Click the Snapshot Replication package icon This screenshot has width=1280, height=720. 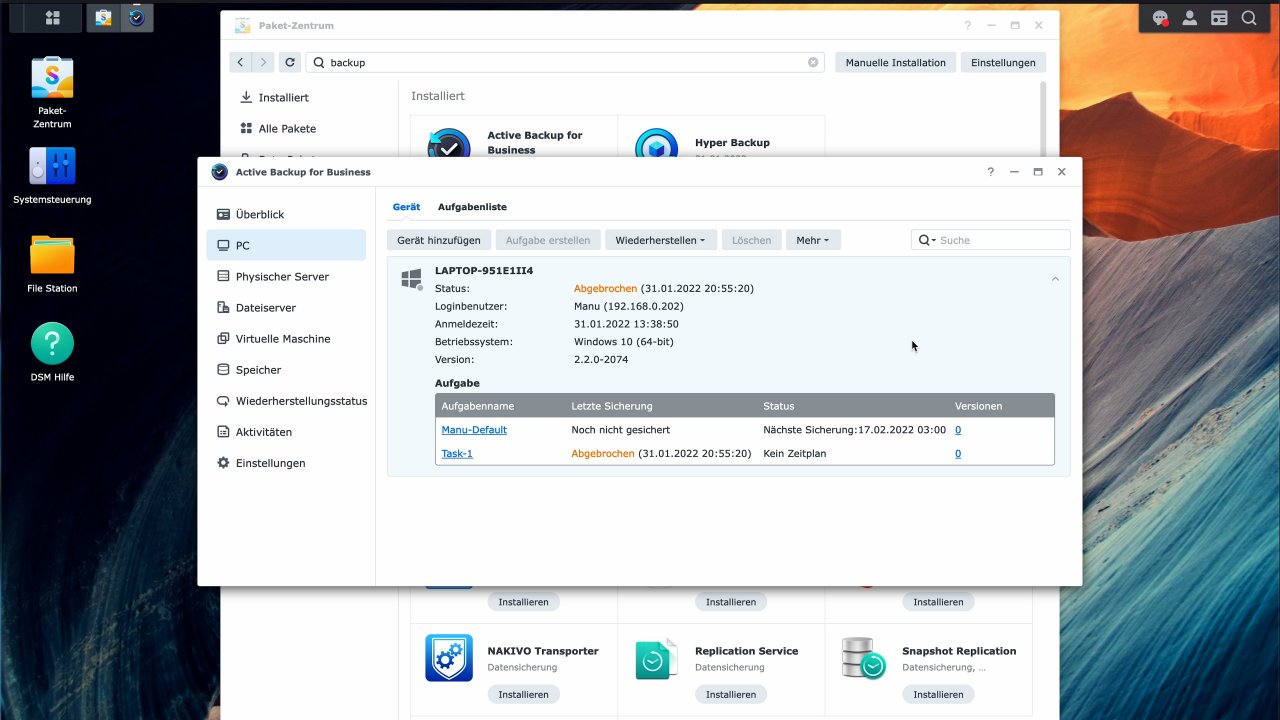(864, 658)
